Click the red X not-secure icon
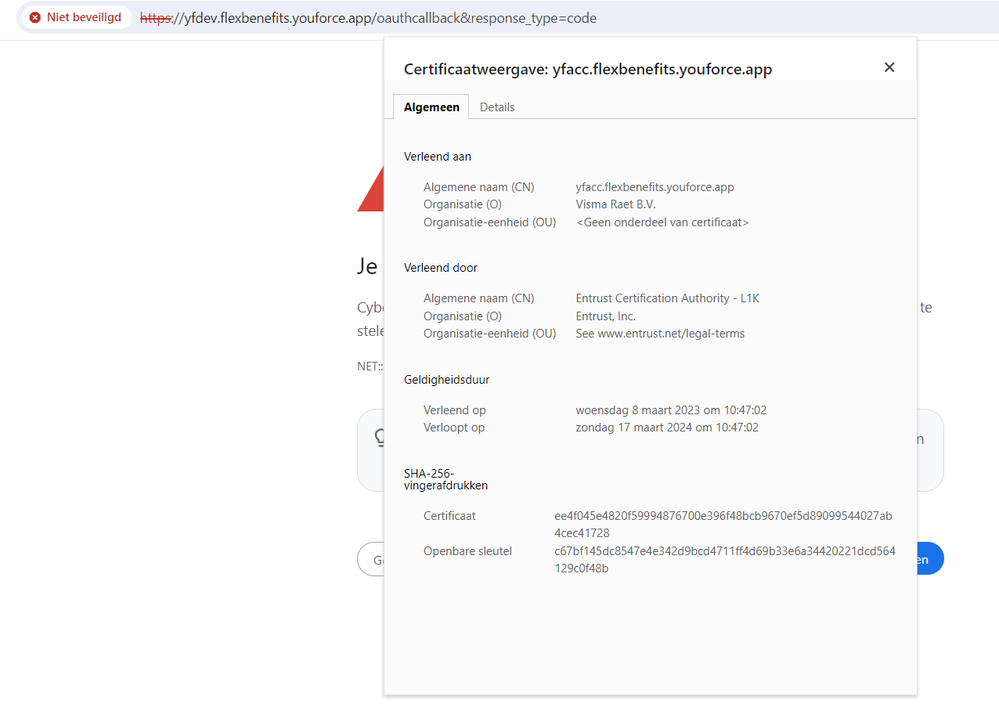 pos(35,18)
